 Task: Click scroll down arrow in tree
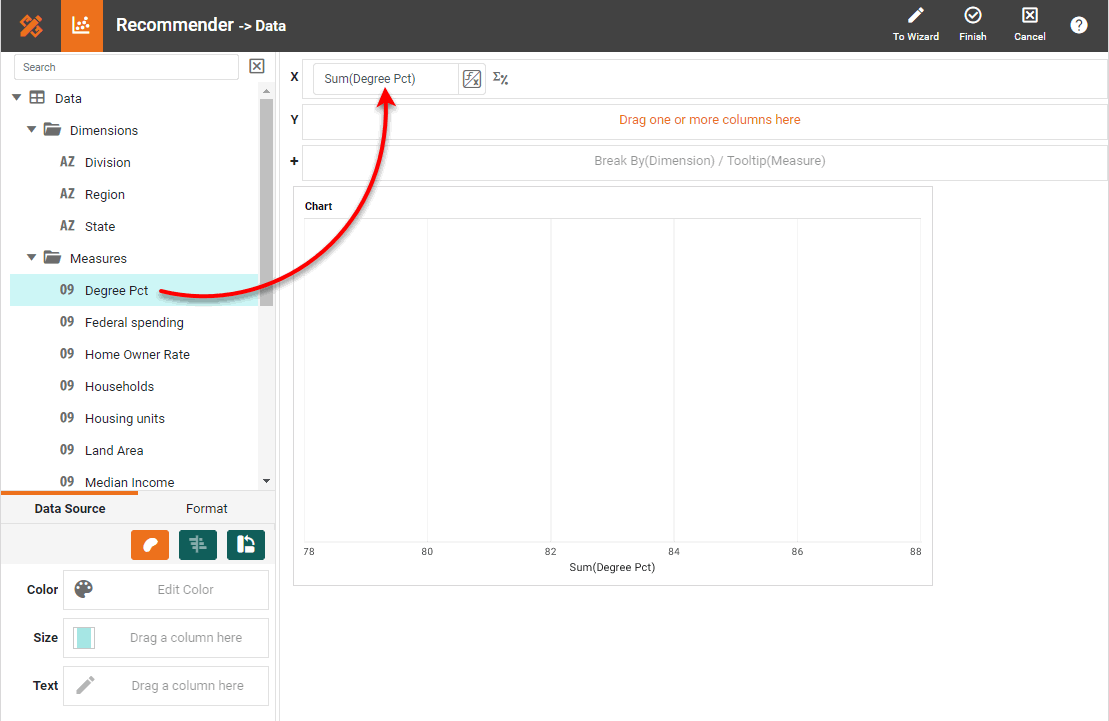point(266,481)
